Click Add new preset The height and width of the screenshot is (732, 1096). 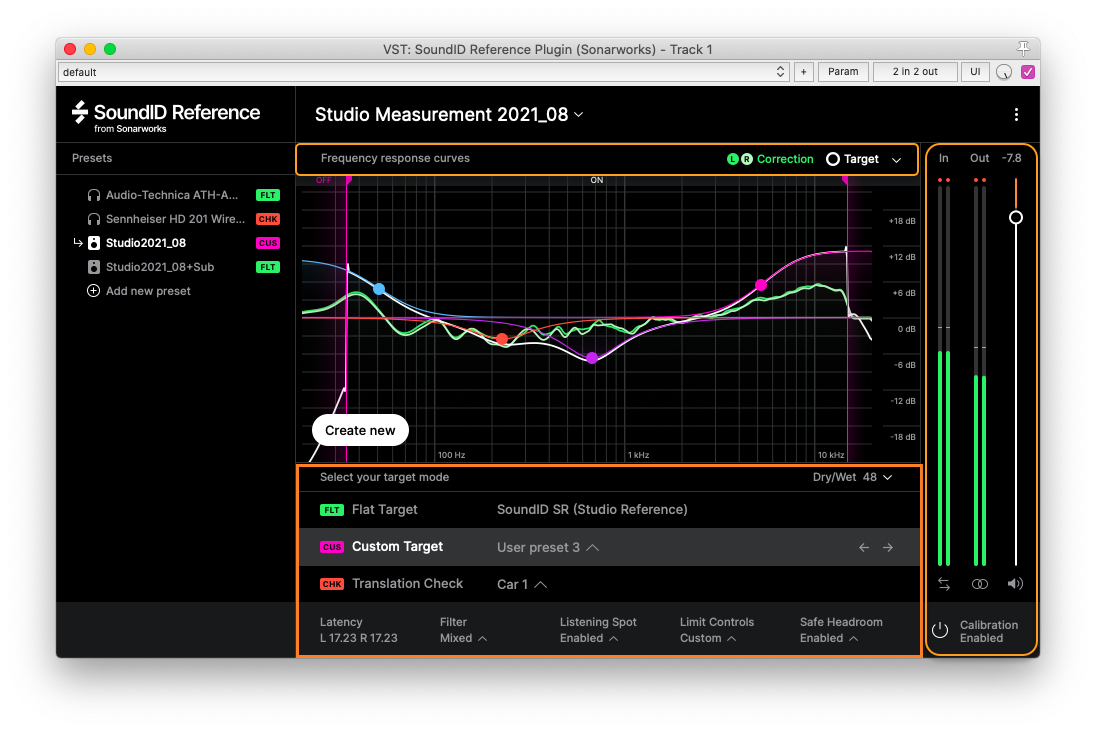pos(147,291)
